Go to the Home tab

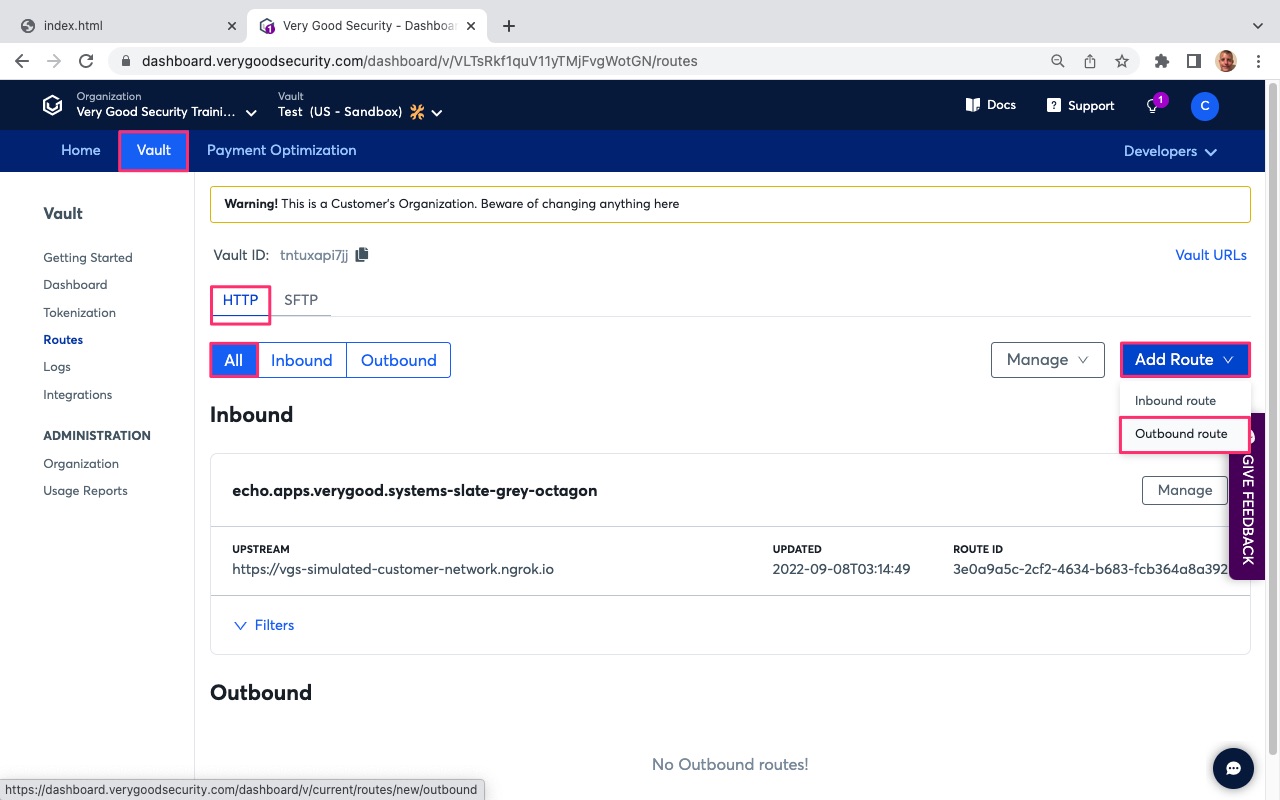81,150
